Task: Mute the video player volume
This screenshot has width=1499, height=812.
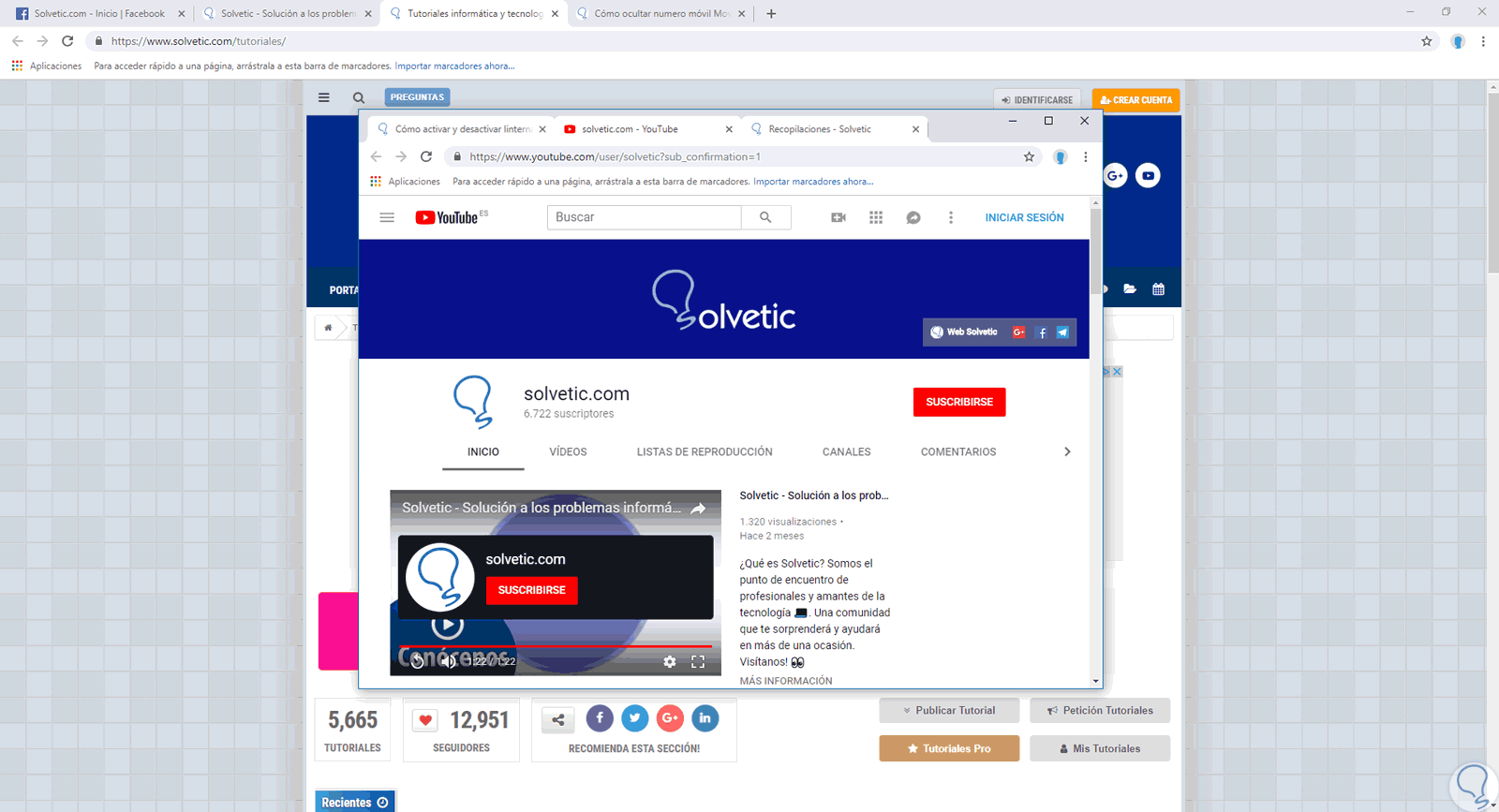Action: click(x=448, y=661)
